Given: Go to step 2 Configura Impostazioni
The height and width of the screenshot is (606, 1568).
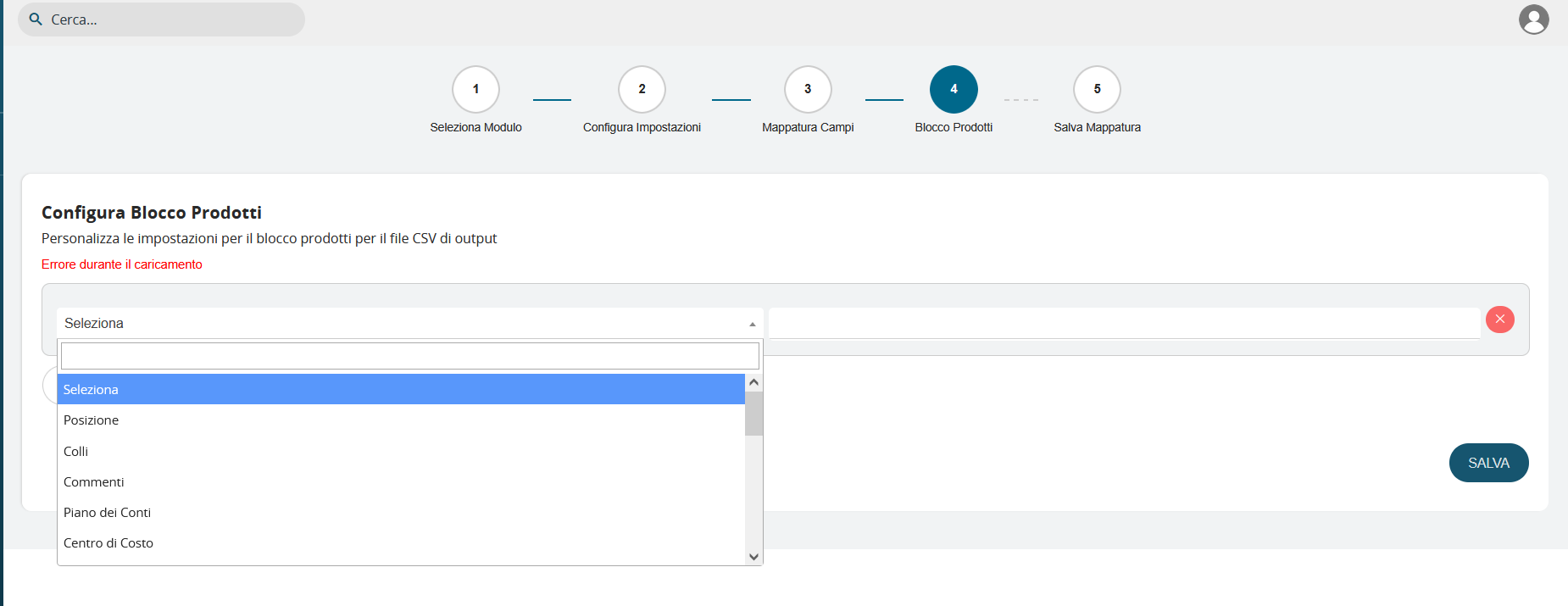Looking at the screenshot, I should (642, 89).
